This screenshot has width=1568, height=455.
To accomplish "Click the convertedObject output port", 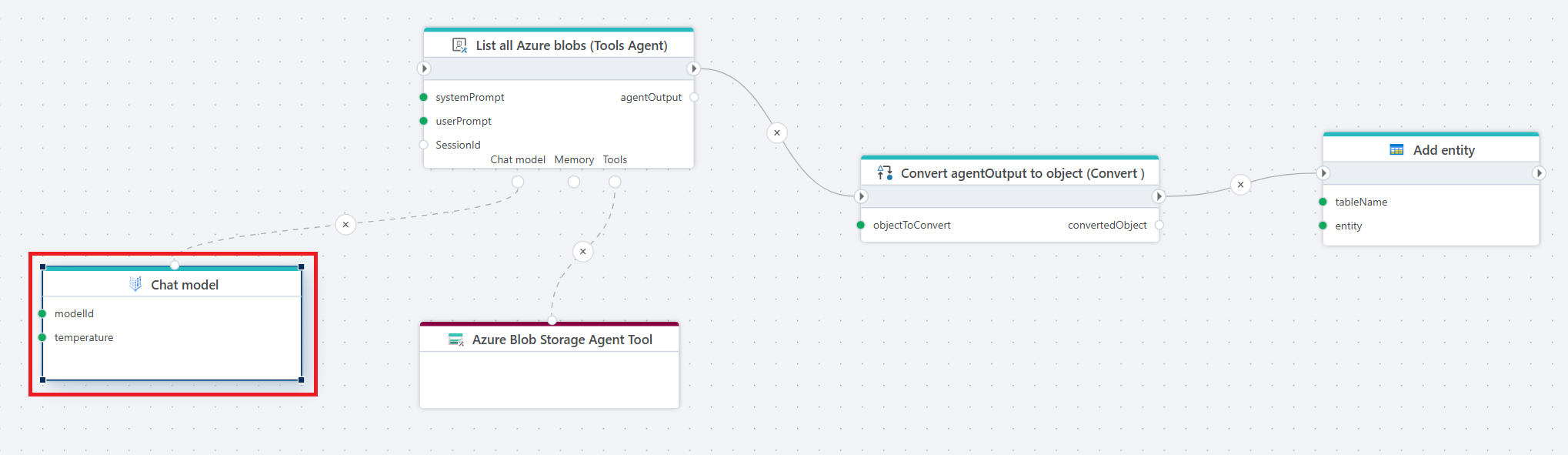I will click(x=1159, y=225).
